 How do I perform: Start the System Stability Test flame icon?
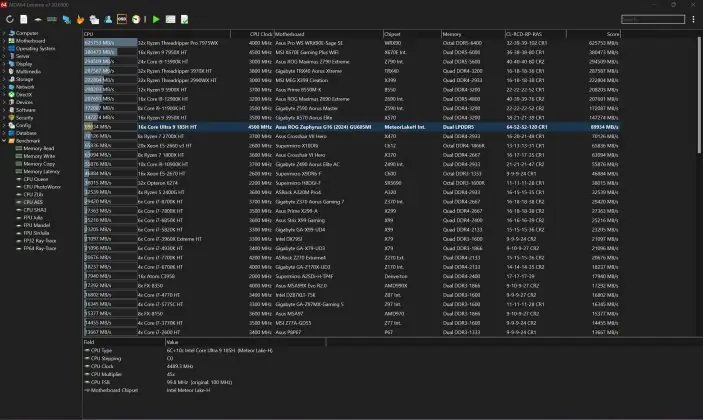click(x=80, y=19)
